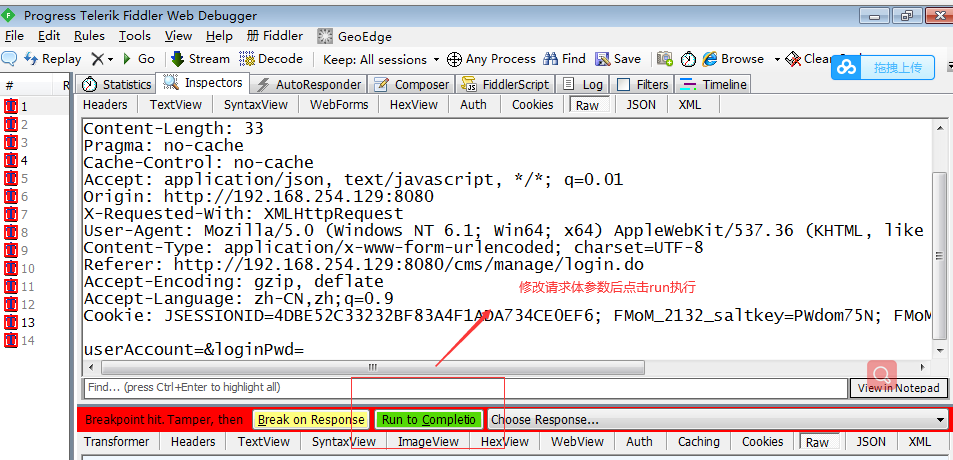
Task: Click the Find text box under the request
Action: (x=465, y=387)
